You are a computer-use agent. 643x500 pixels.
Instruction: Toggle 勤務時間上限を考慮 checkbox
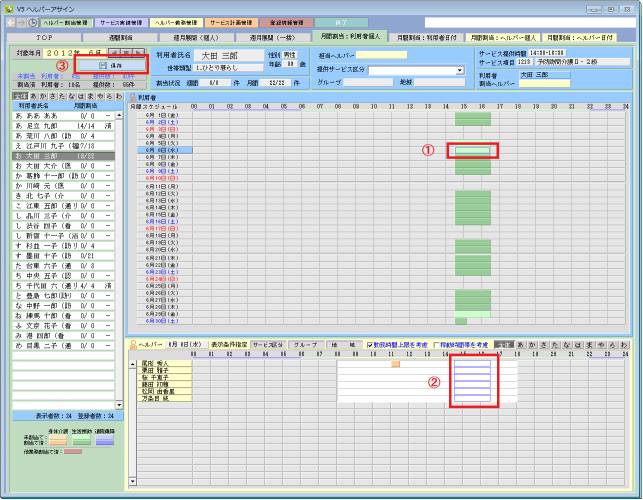pyautogui.click(x=371, y=345)
